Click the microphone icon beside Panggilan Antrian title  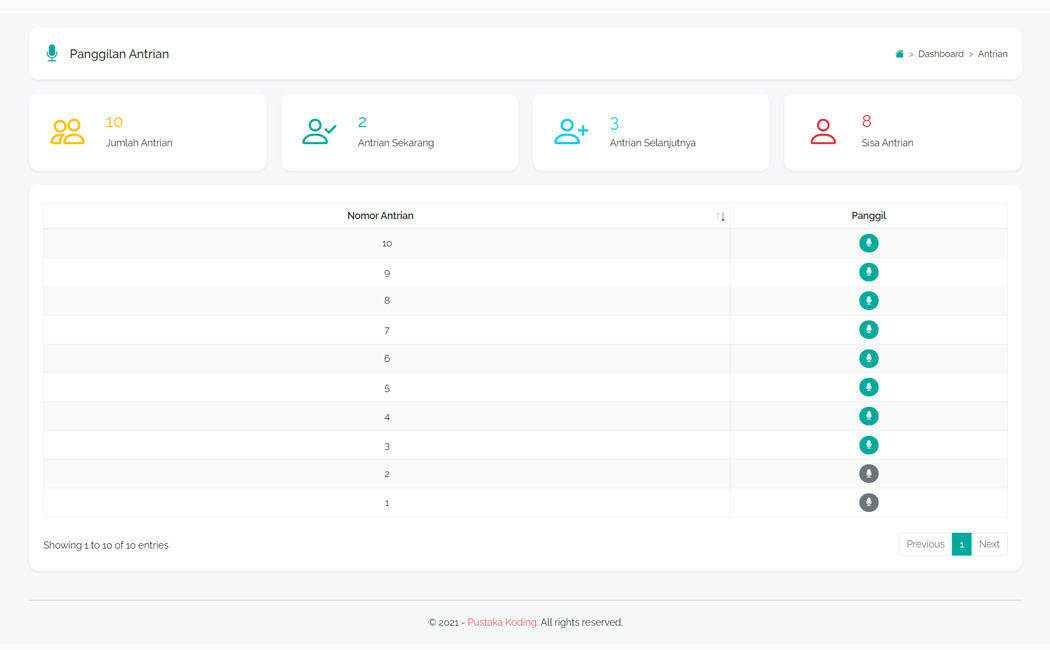[51, 53]
